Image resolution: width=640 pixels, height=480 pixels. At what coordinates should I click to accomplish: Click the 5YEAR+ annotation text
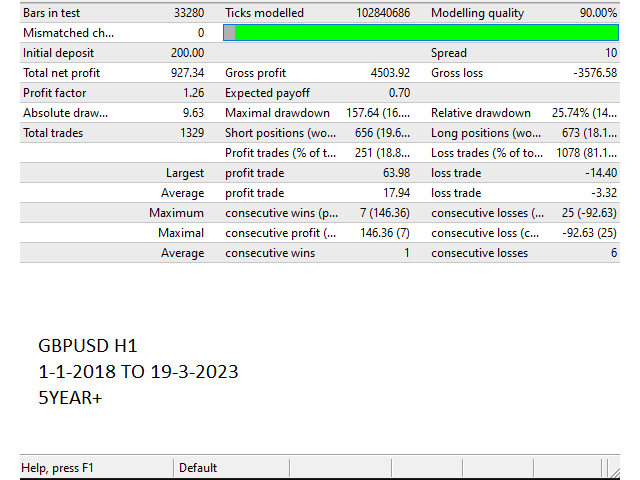(70, 398)
